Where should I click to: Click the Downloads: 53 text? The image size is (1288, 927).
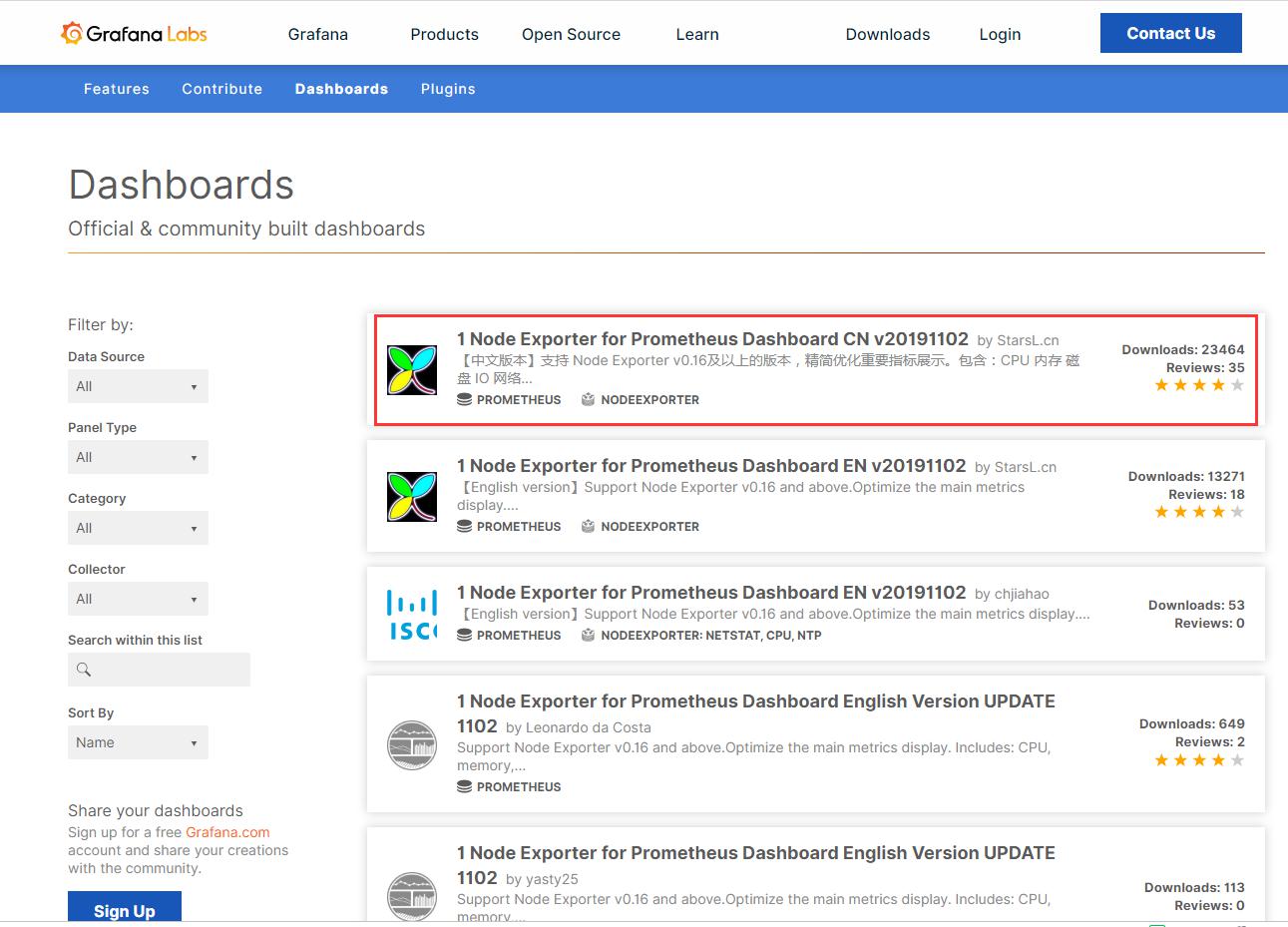[1196, 605]
